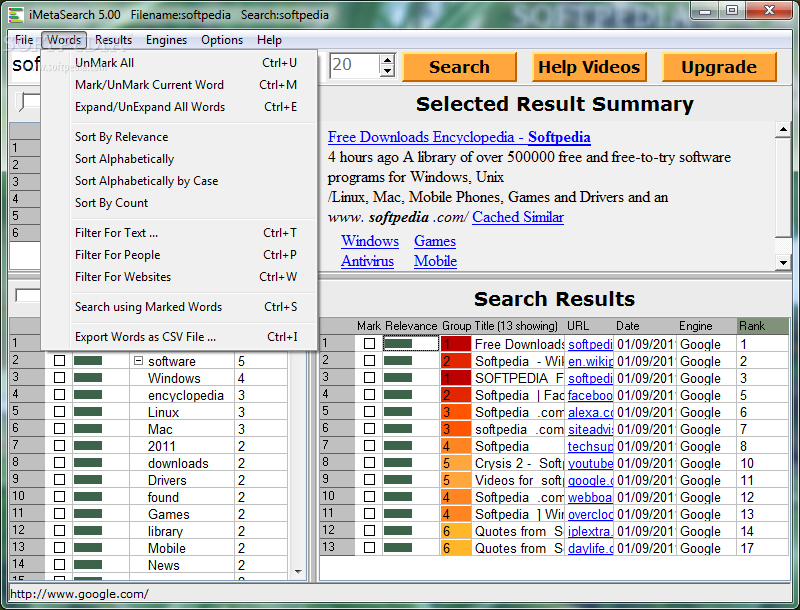Mark result 13 Quotes from checkbox
The width and height of the screenshot is (800, 610).
click(369, 548)
